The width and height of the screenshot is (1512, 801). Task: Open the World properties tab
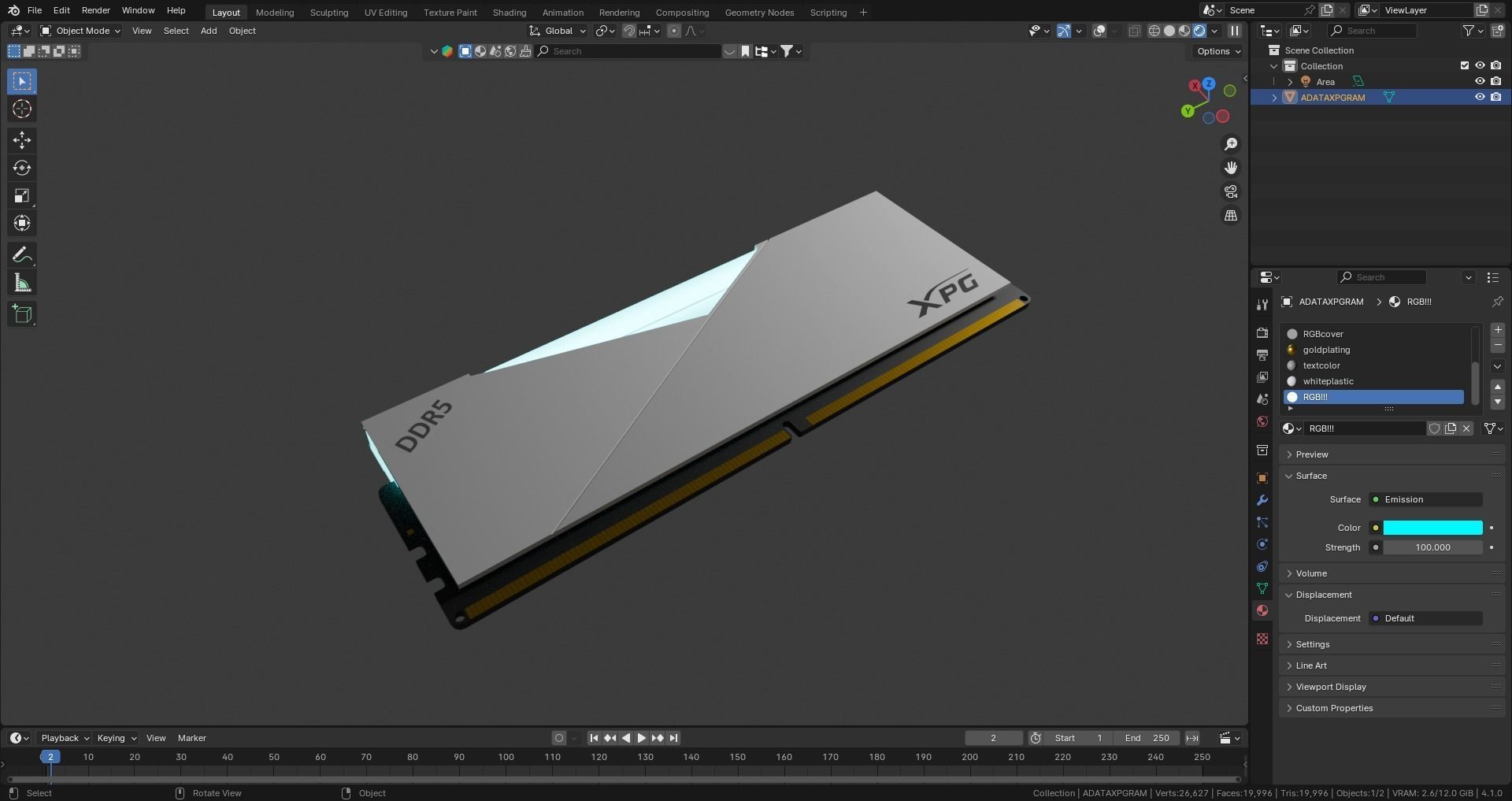coord(1262,421)
